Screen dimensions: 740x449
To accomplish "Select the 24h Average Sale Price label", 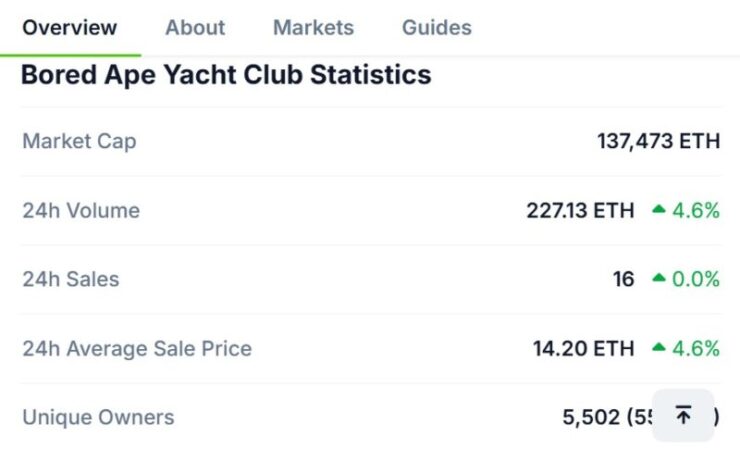I will (137, 349).
